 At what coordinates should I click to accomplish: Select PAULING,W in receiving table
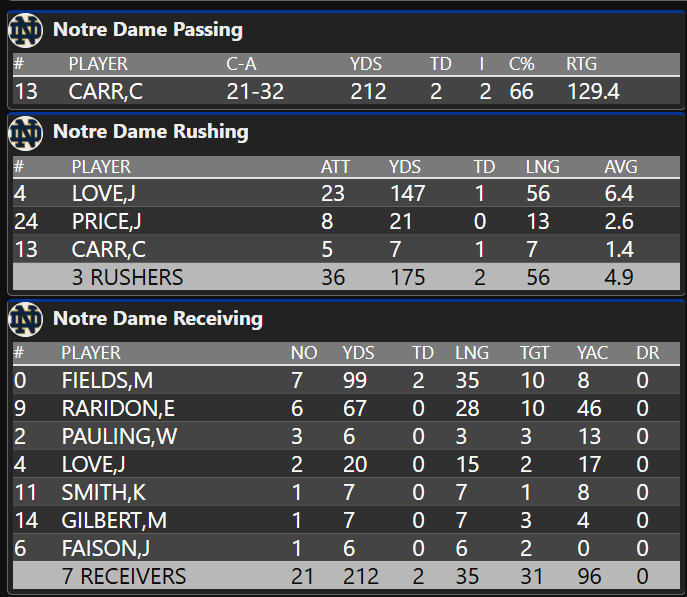coord(108,436)
